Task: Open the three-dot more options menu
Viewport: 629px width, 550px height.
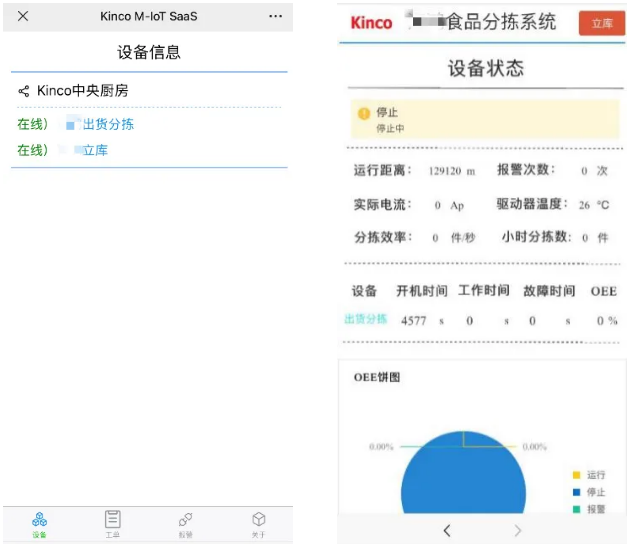Action: pyautogui.click(x=276, y=16)
